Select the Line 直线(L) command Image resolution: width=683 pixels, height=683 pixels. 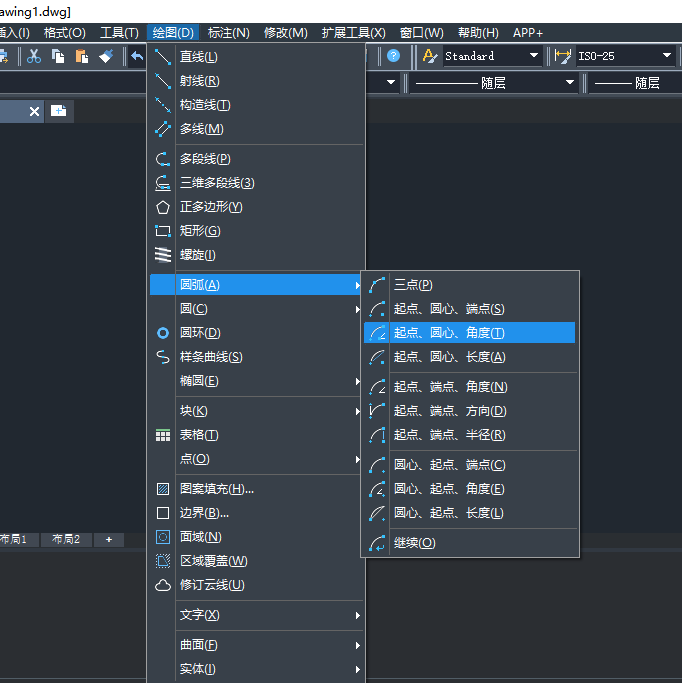(x=255, y=57)
